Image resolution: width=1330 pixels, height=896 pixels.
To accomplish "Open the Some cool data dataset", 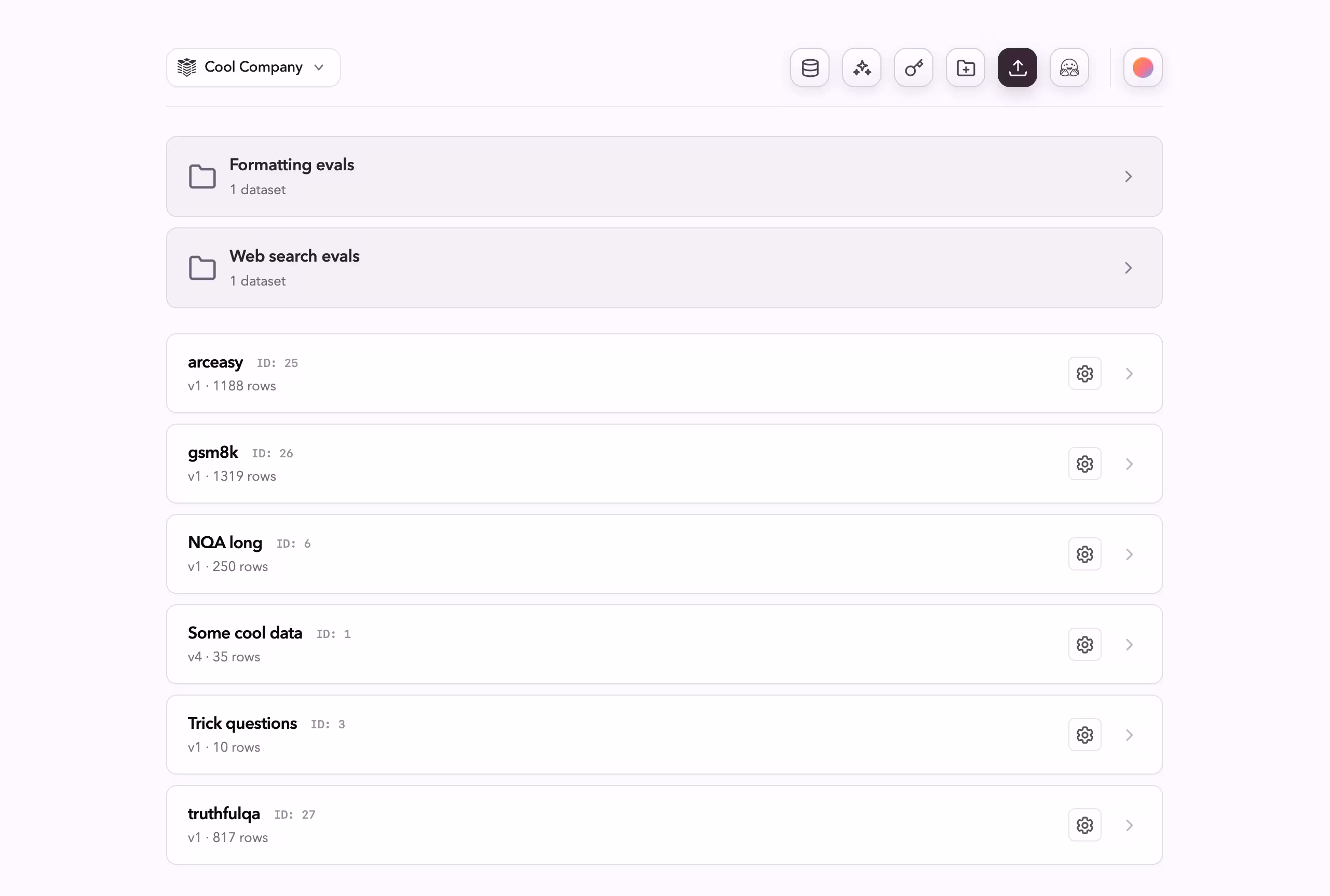I will click(x=245, y=633).
